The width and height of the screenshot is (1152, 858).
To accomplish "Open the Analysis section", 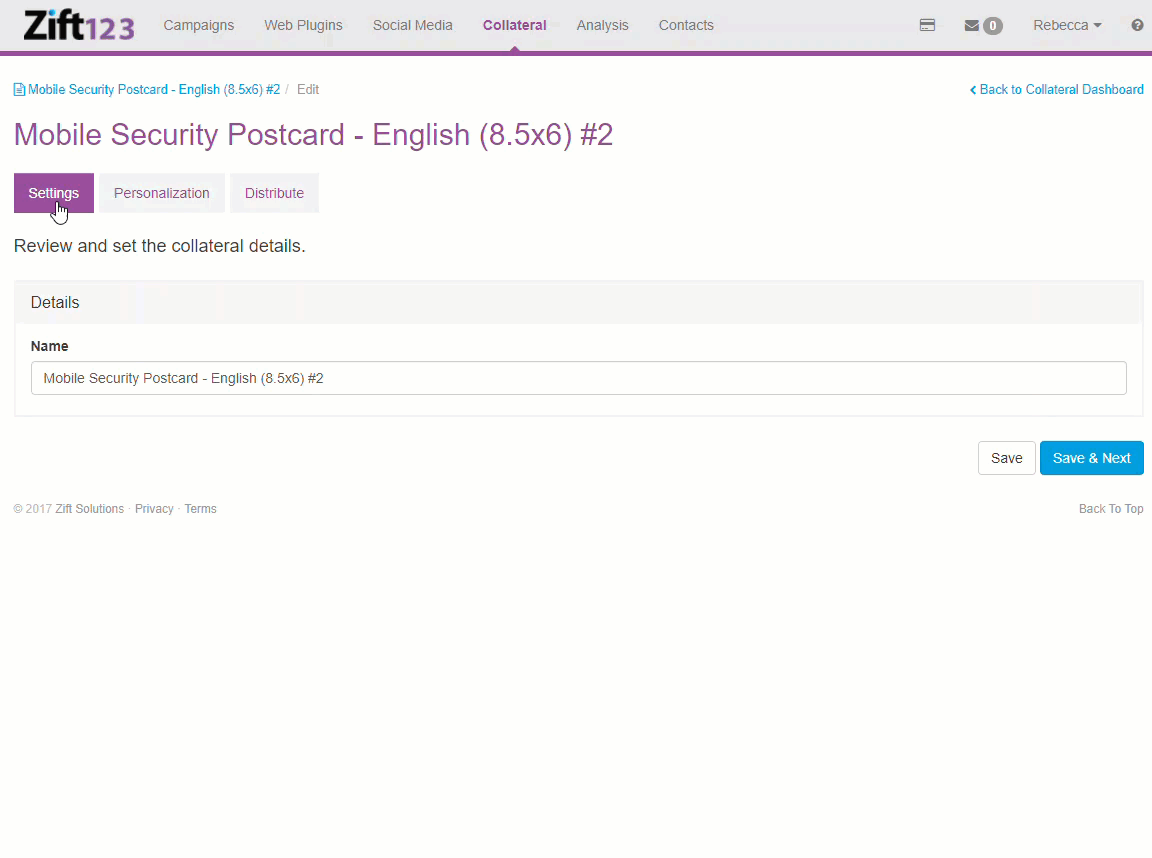I will 602,25.
